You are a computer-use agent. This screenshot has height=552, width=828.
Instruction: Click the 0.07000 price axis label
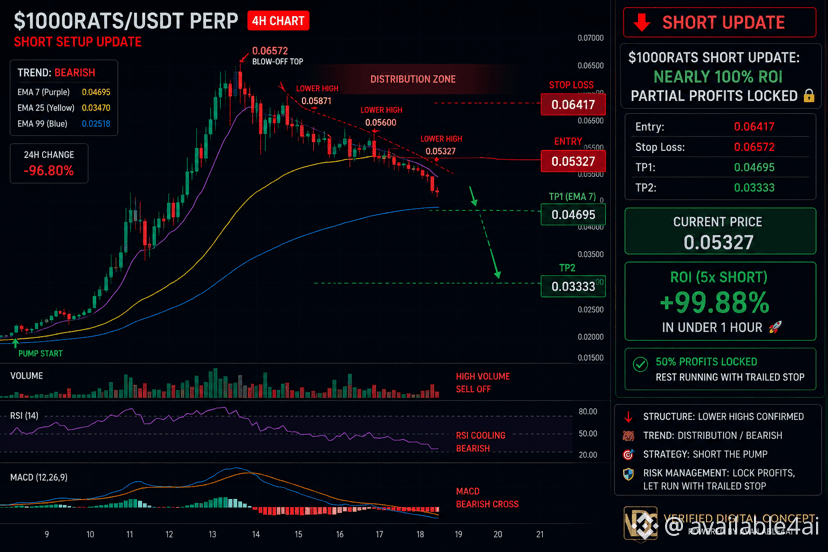(x=590, y=38)
